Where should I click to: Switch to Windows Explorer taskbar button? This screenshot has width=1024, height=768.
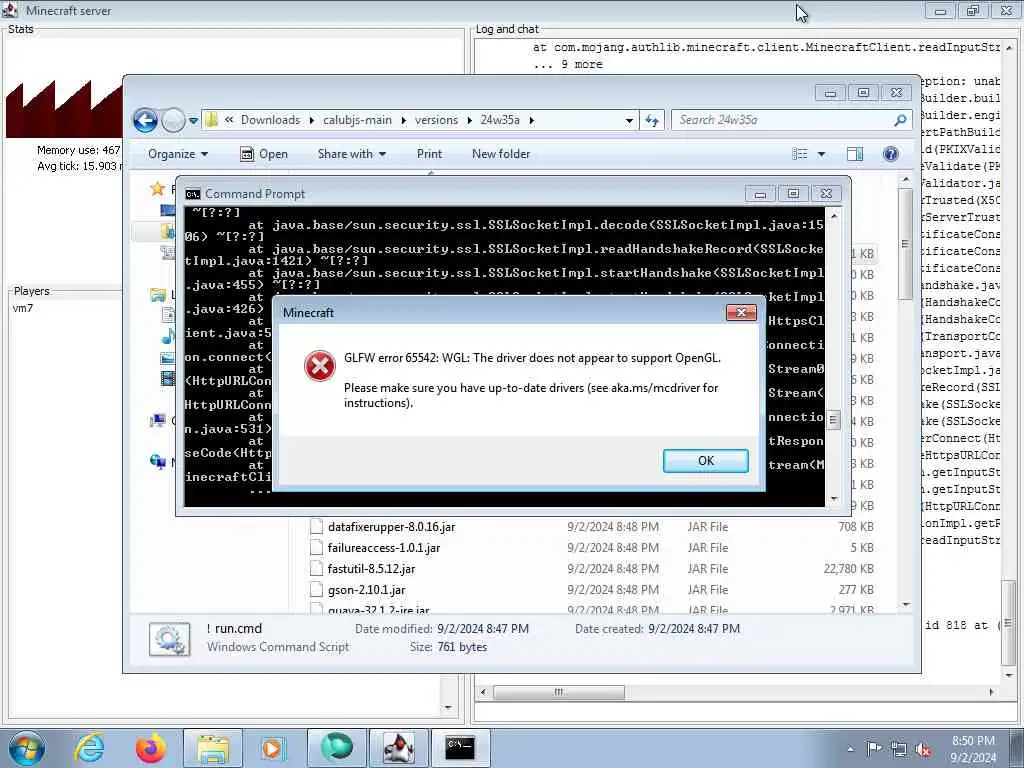click(x=213, y=748)
